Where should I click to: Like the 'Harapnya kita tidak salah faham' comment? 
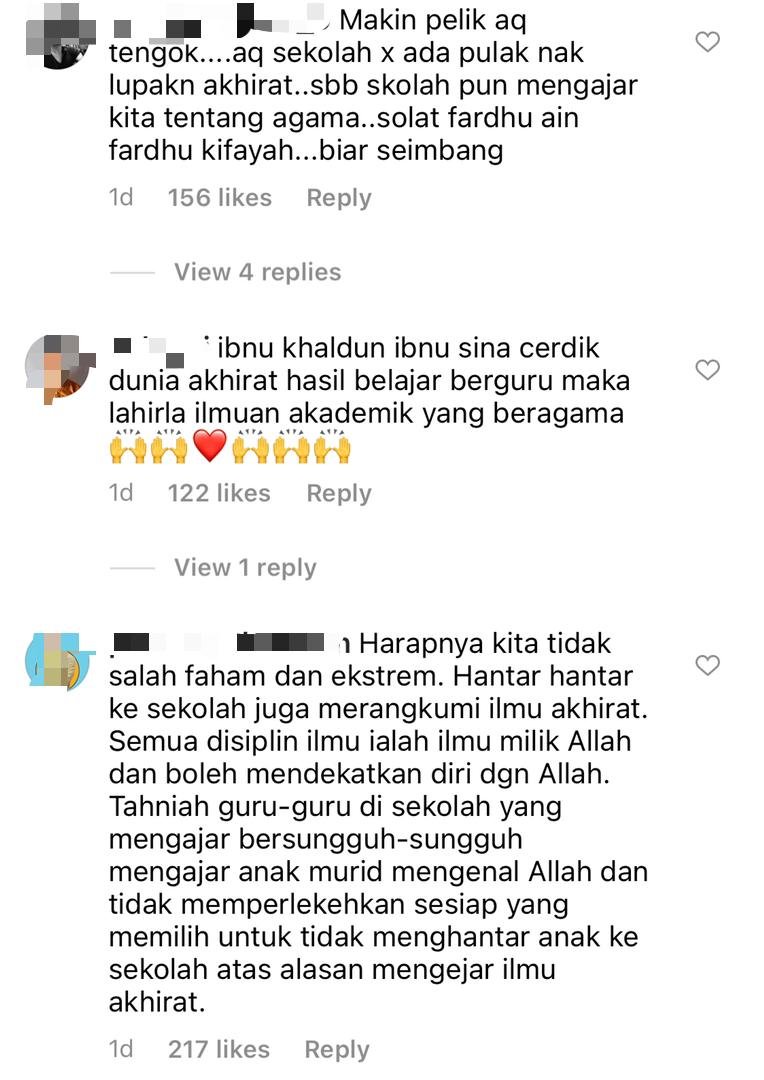708,665
